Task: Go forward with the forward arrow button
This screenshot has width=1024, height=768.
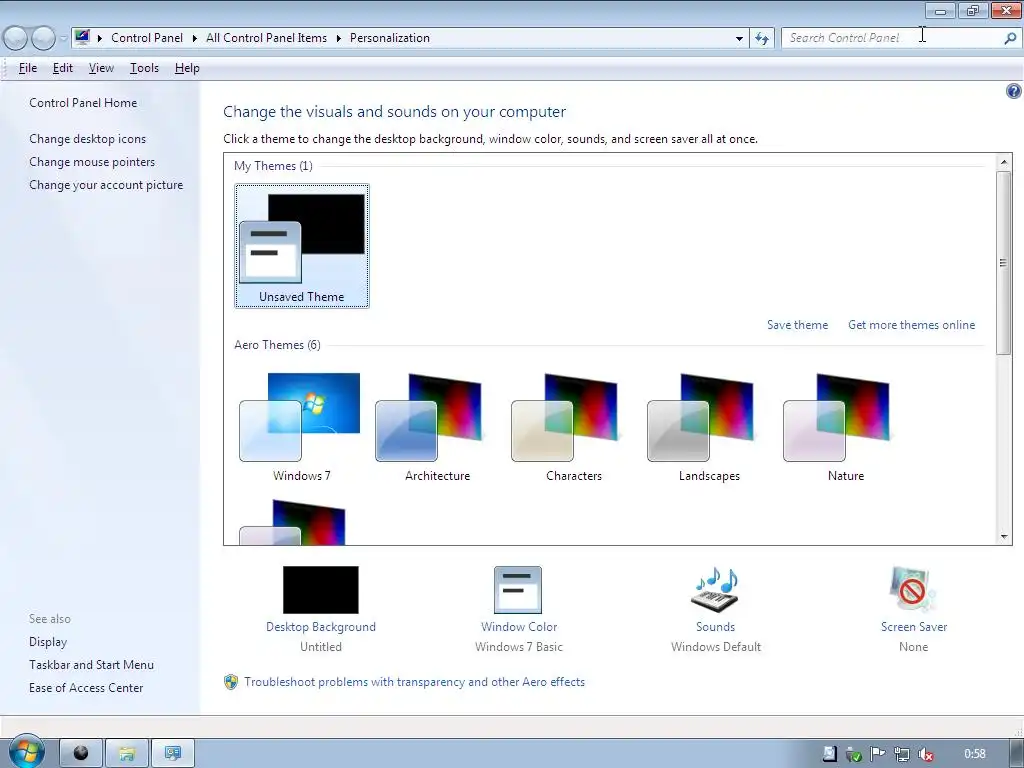Action: point(43,39)
